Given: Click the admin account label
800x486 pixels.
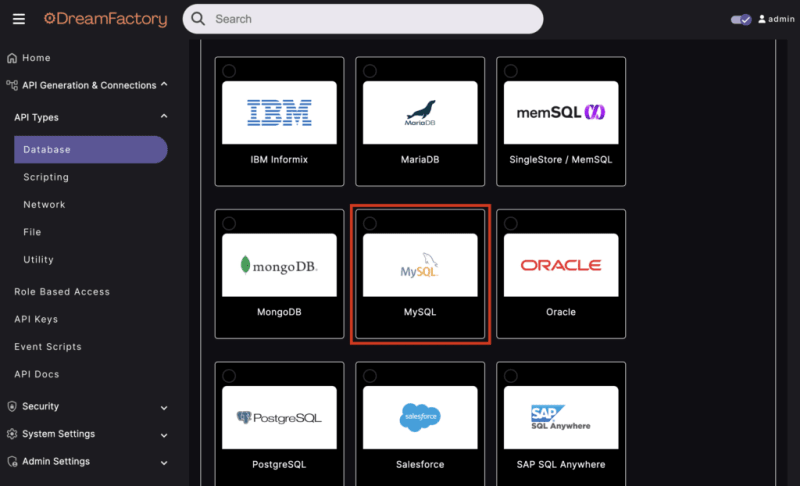Looking at the screenshot, I should point(781,19).
